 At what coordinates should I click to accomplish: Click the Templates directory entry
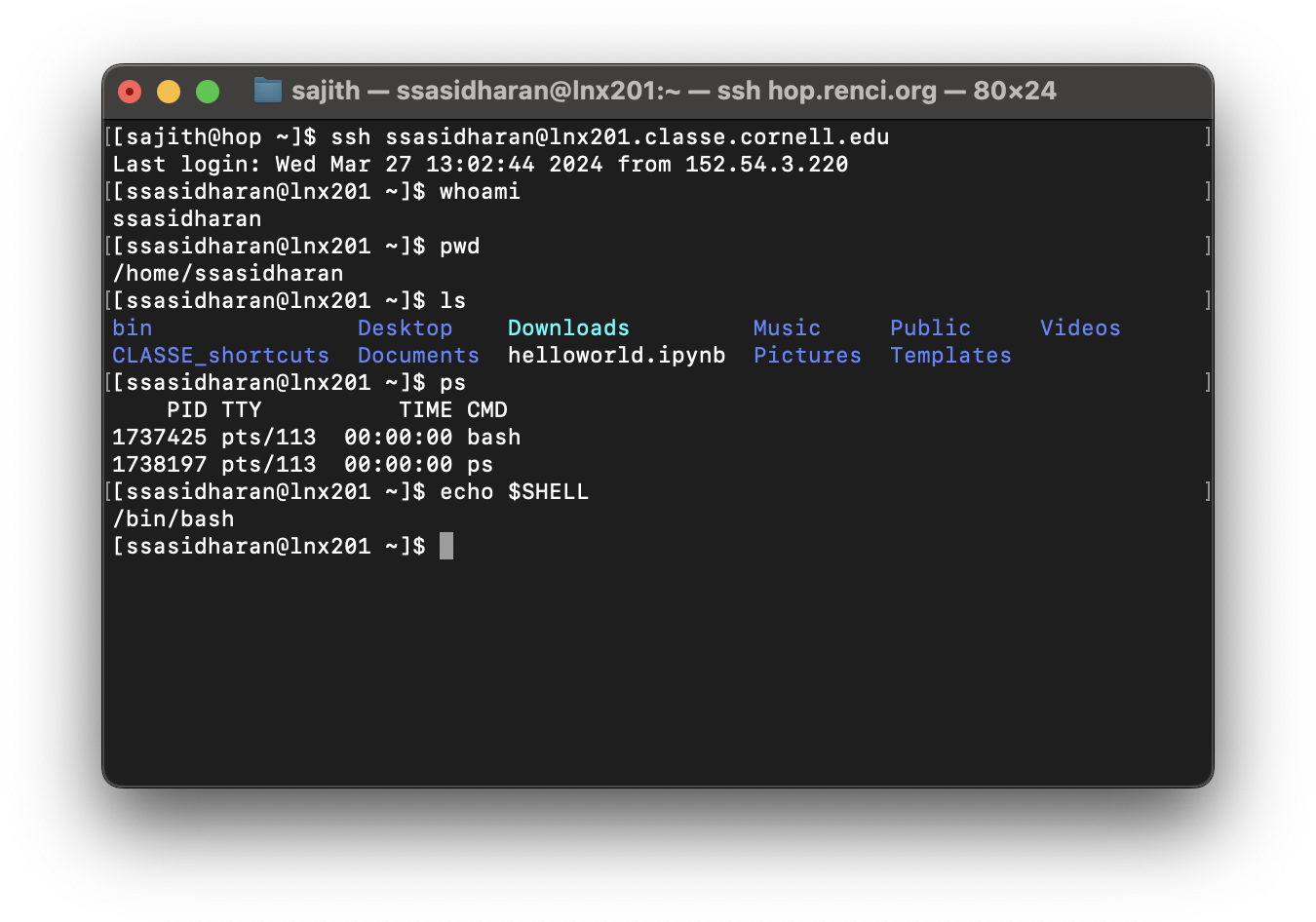pos(950,356)
